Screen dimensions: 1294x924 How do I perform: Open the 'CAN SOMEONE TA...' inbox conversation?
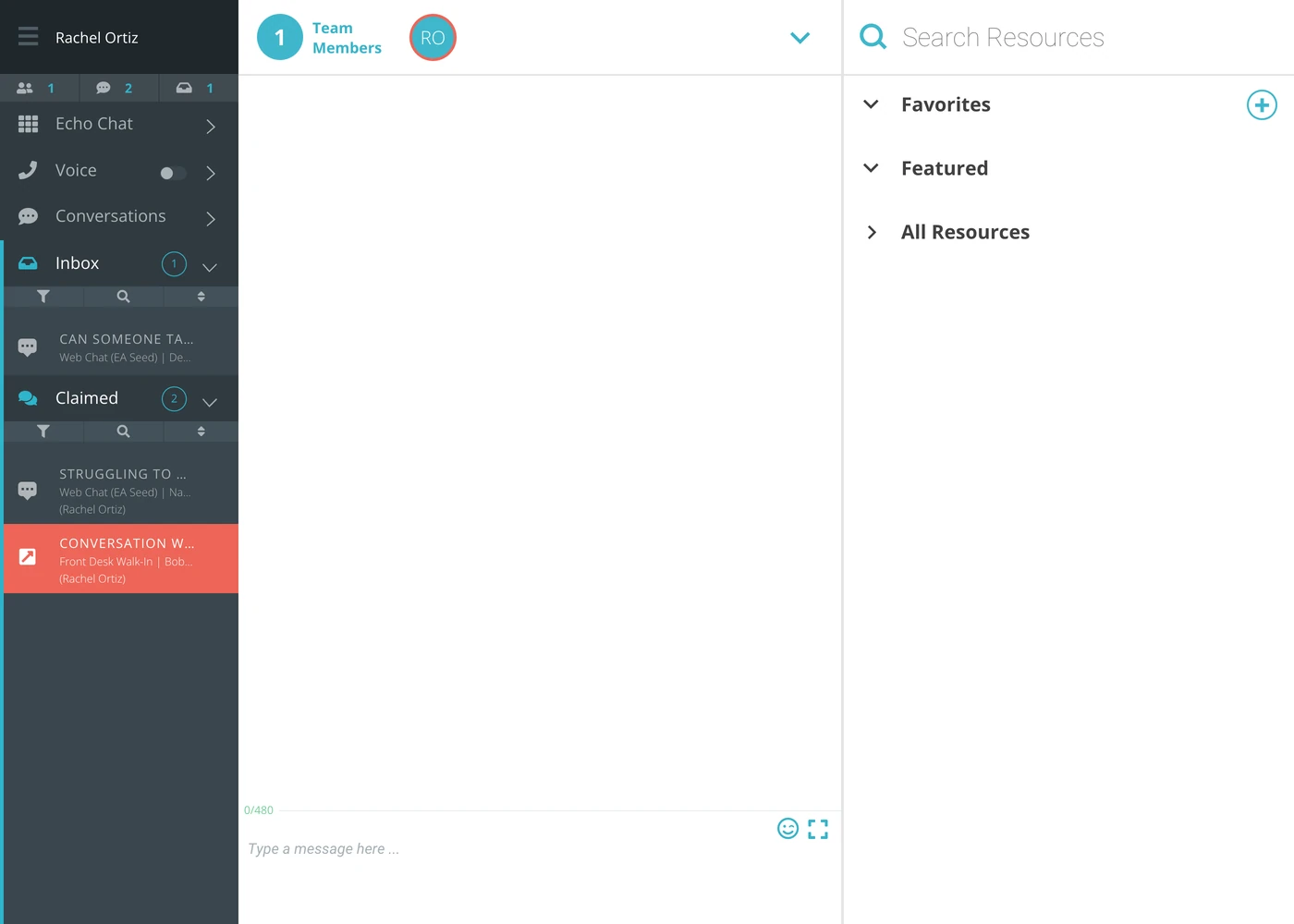coord(121,347)
